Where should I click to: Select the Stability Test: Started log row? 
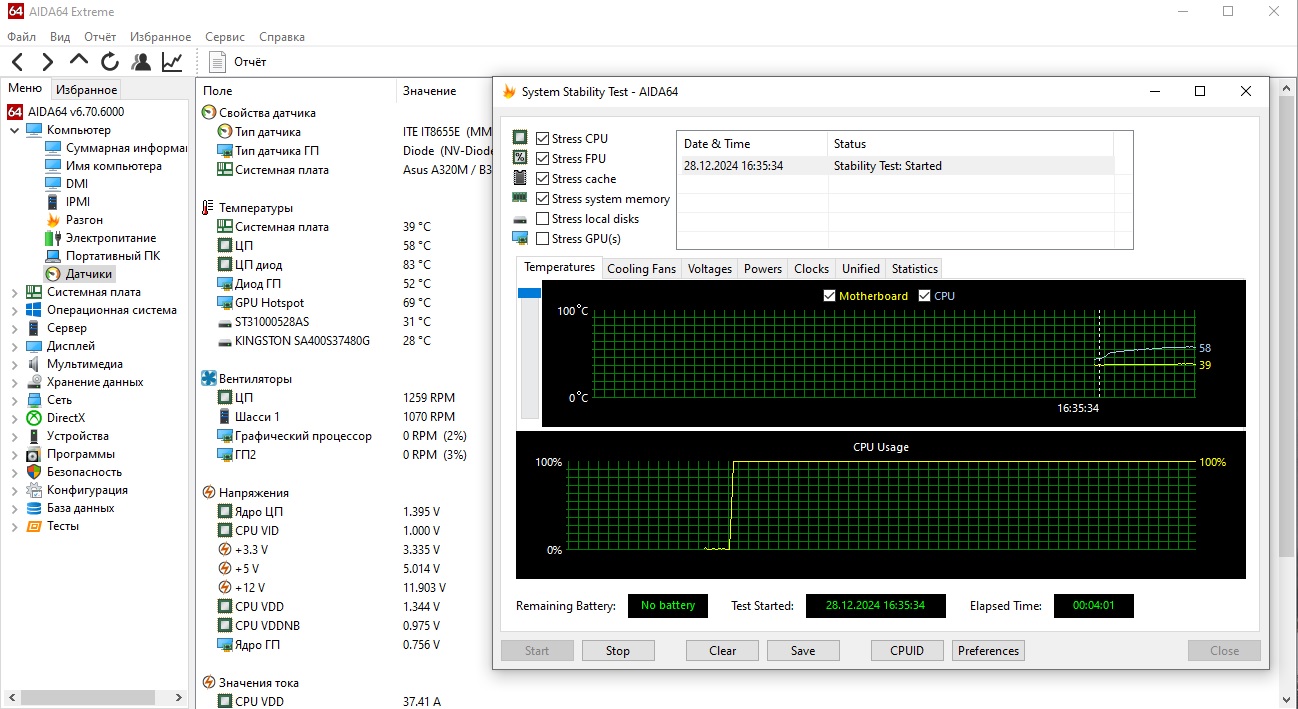click(895, 166)
